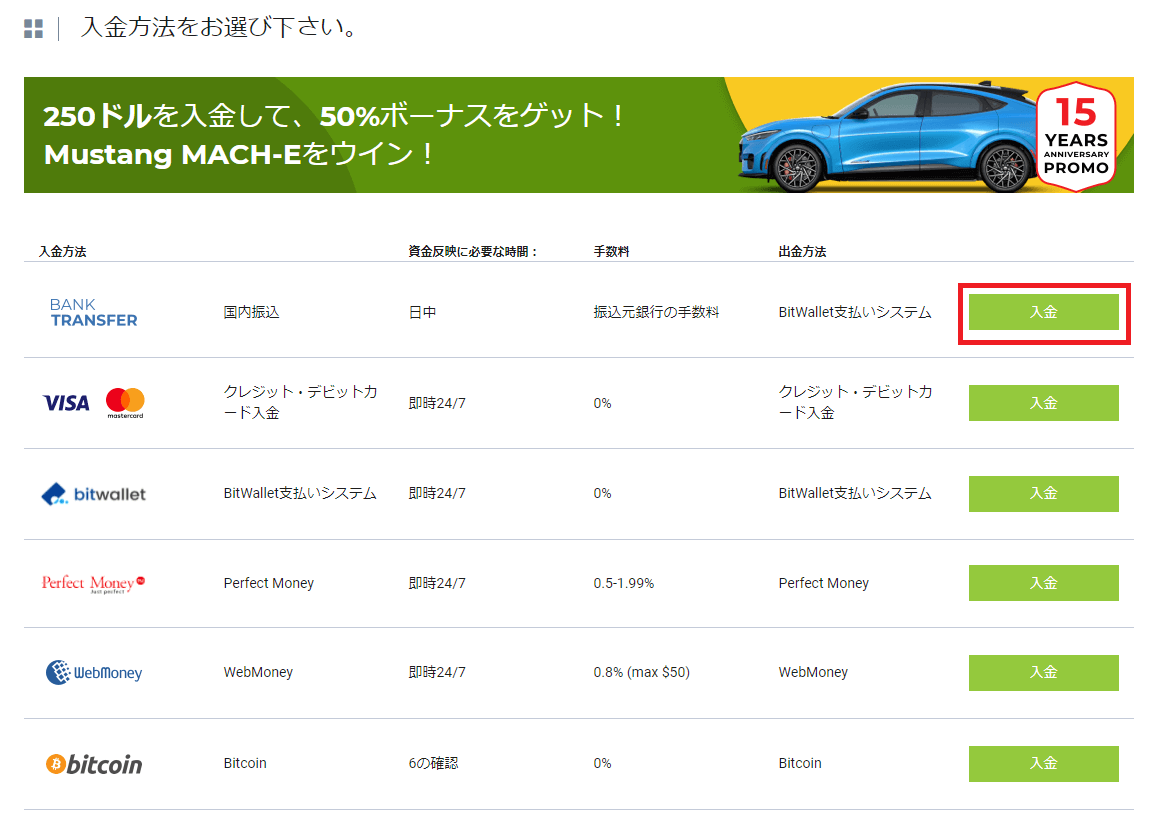Click the 0% fee in the bitwallet row
Image resolution: width=1165 pixels, height=825 pixels.
click(602, 494)
